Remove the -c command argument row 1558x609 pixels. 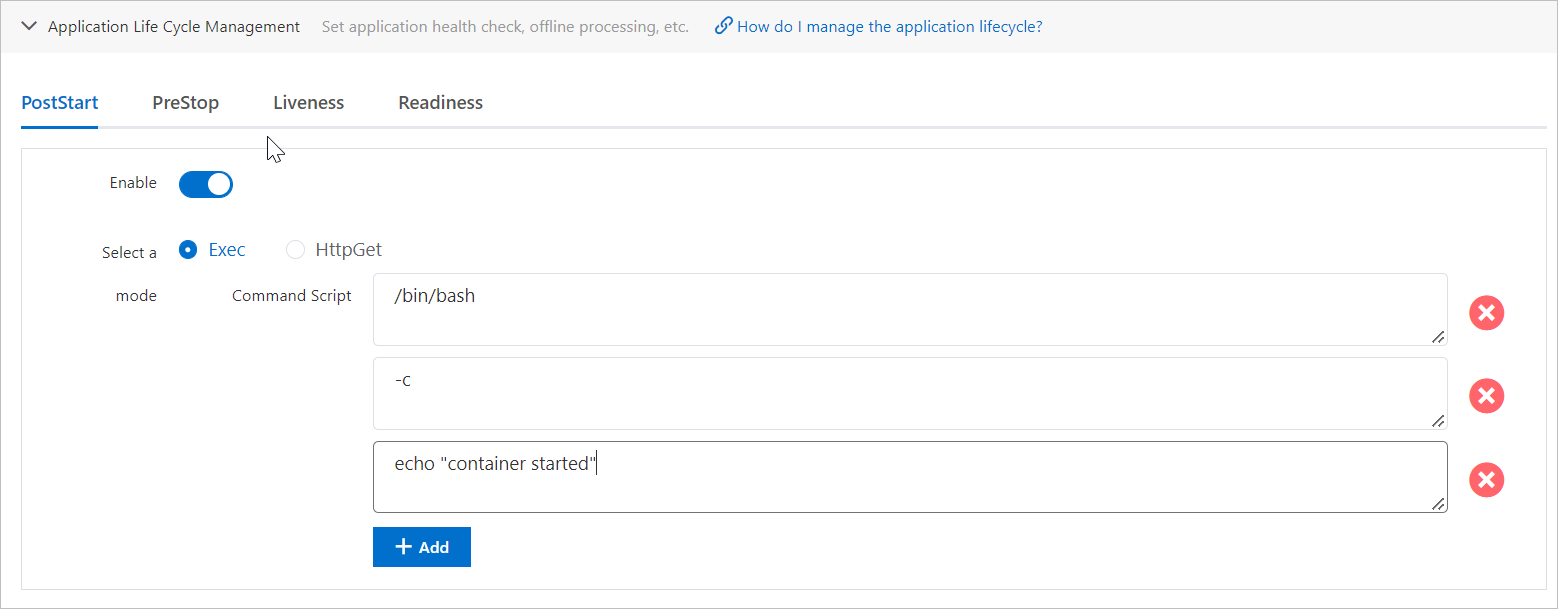(1486, 396)
